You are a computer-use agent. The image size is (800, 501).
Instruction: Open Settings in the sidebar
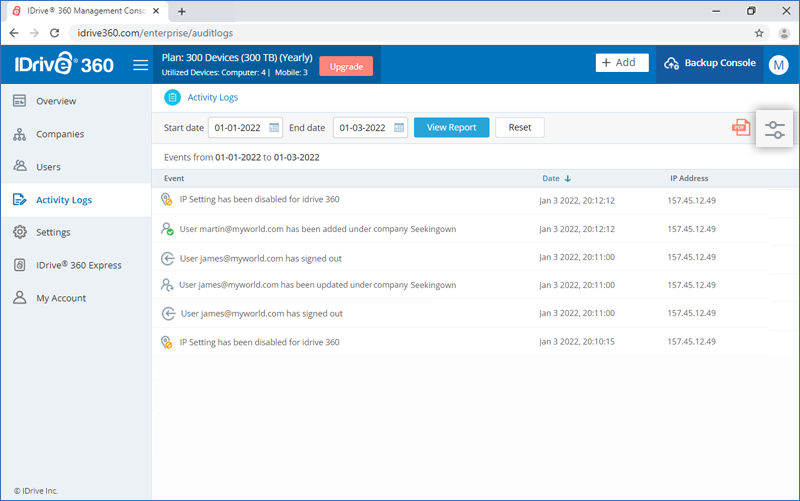point(77,232)
